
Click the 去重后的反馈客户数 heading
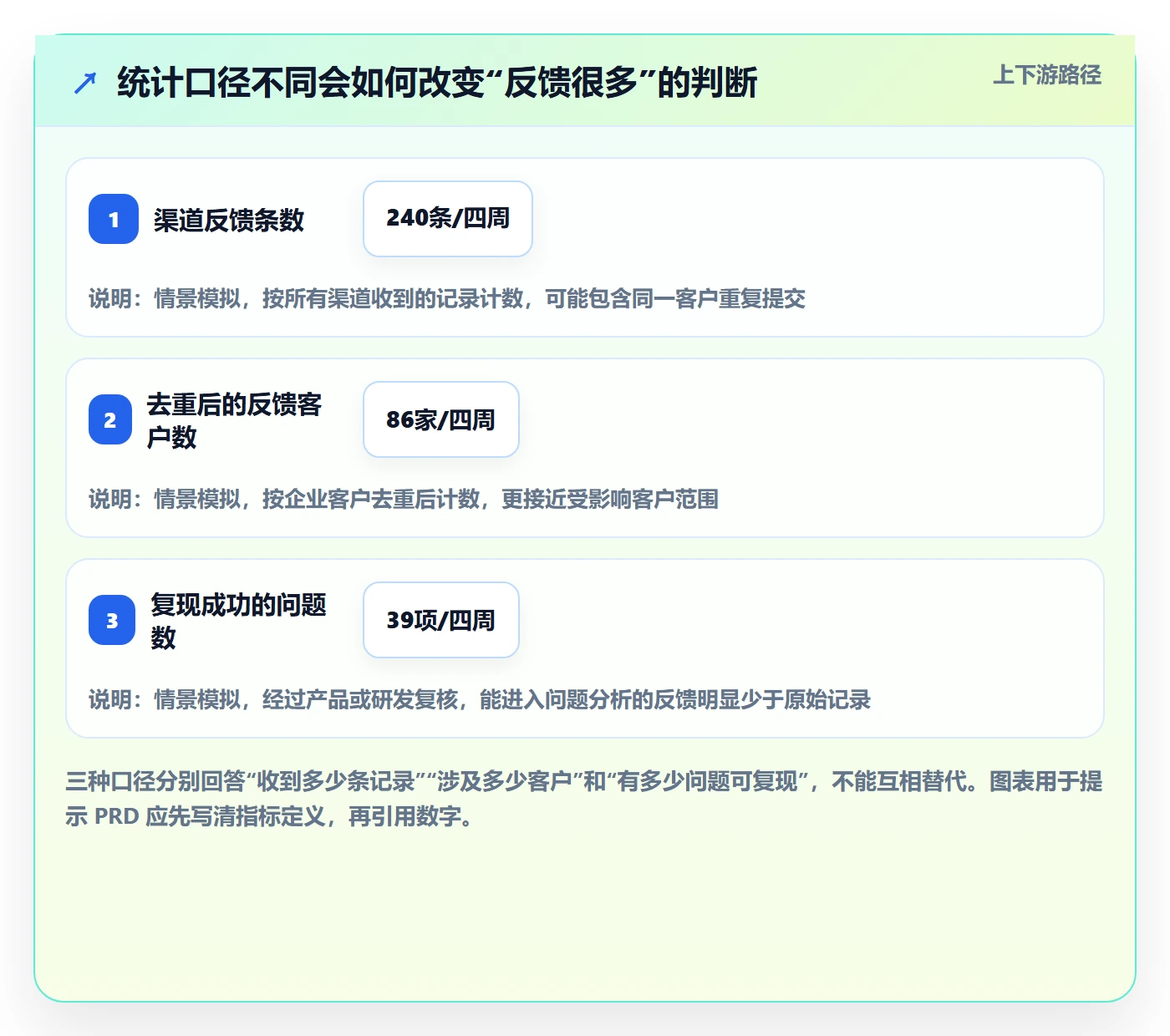(x=235, y=420)
